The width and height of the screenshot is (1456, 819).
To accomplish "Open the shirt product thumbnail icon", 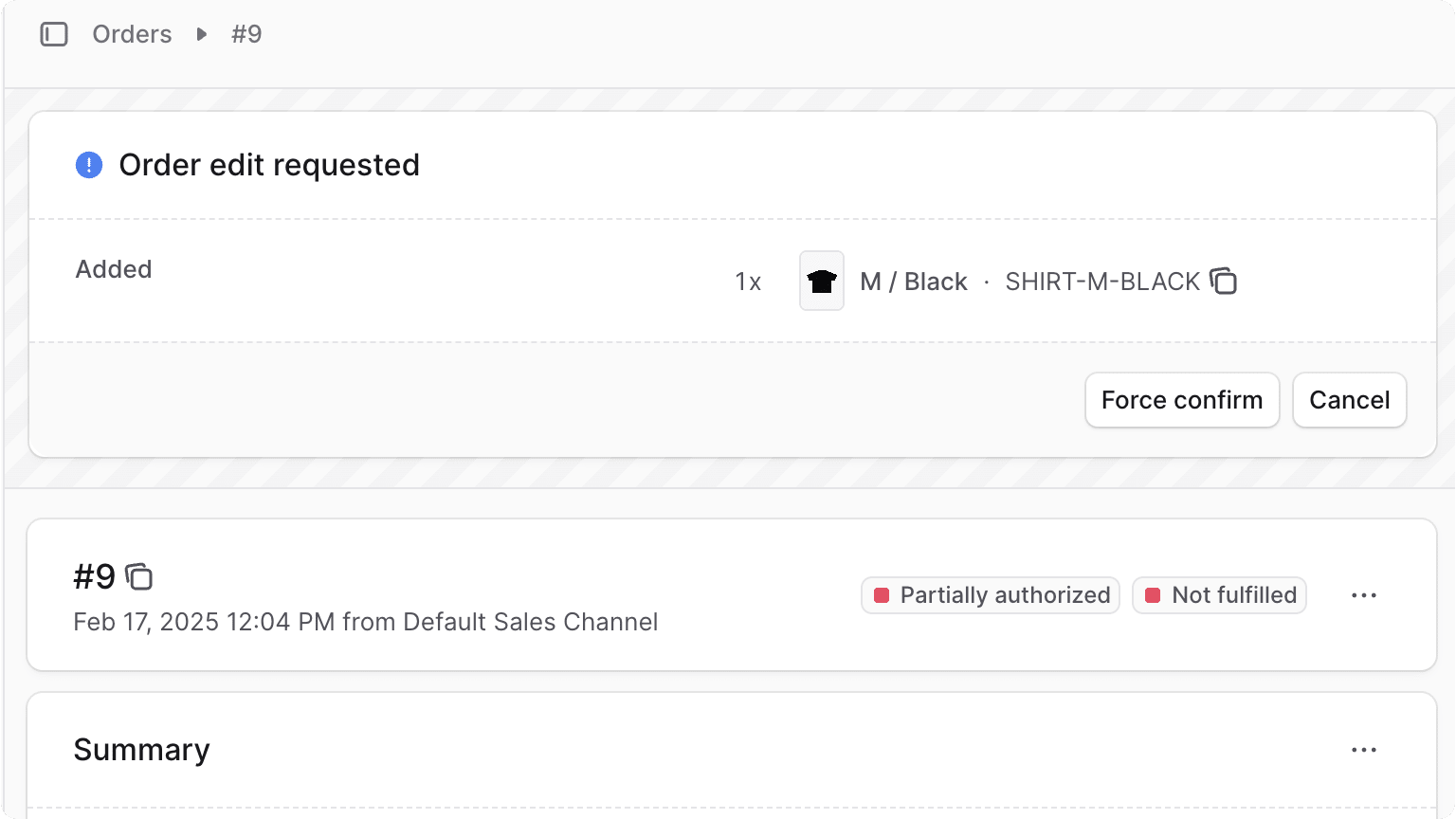I will pyautogui.click(x=821, y=281).
